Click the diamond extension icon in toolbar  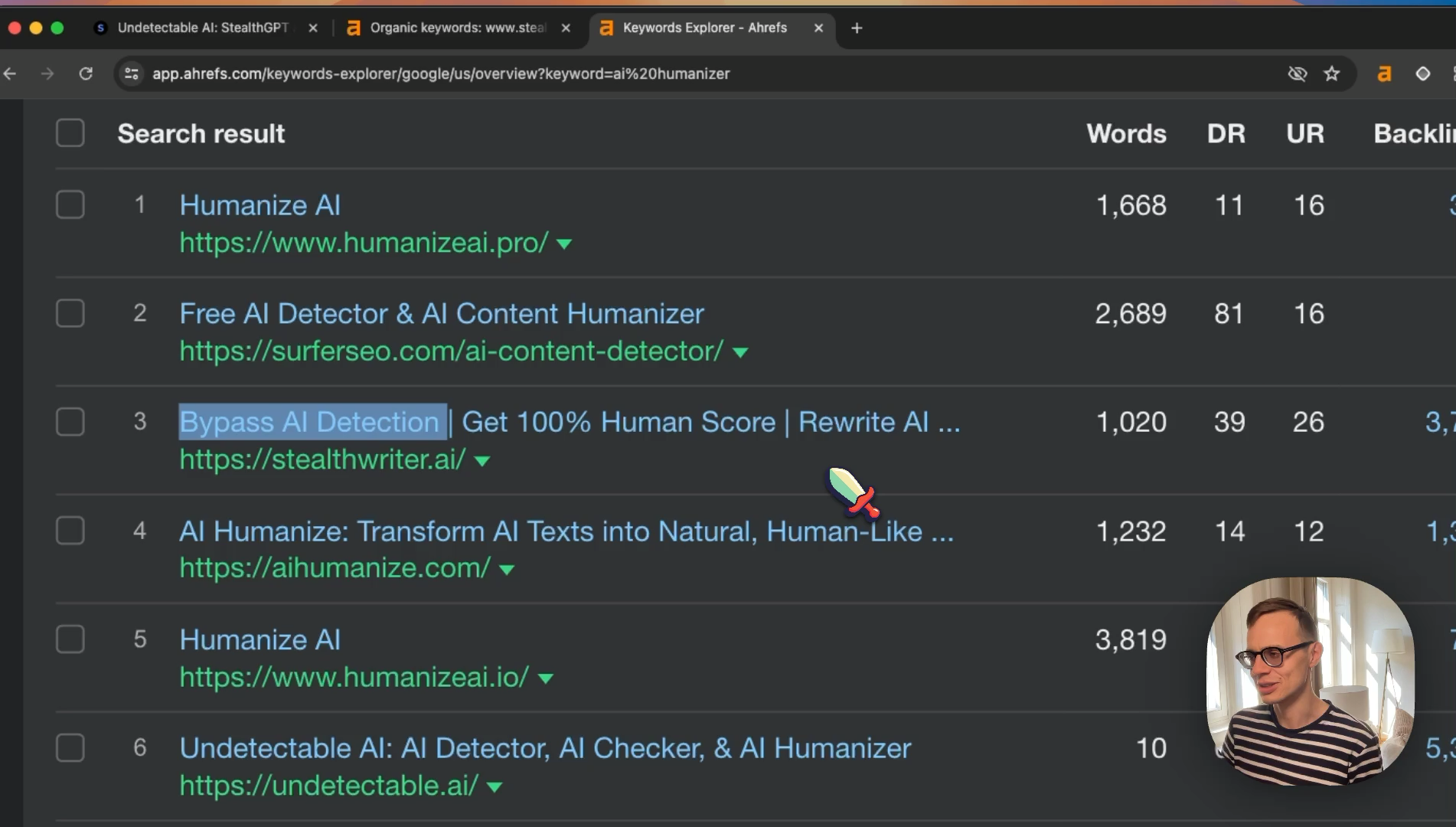[x=1422, y=74]
